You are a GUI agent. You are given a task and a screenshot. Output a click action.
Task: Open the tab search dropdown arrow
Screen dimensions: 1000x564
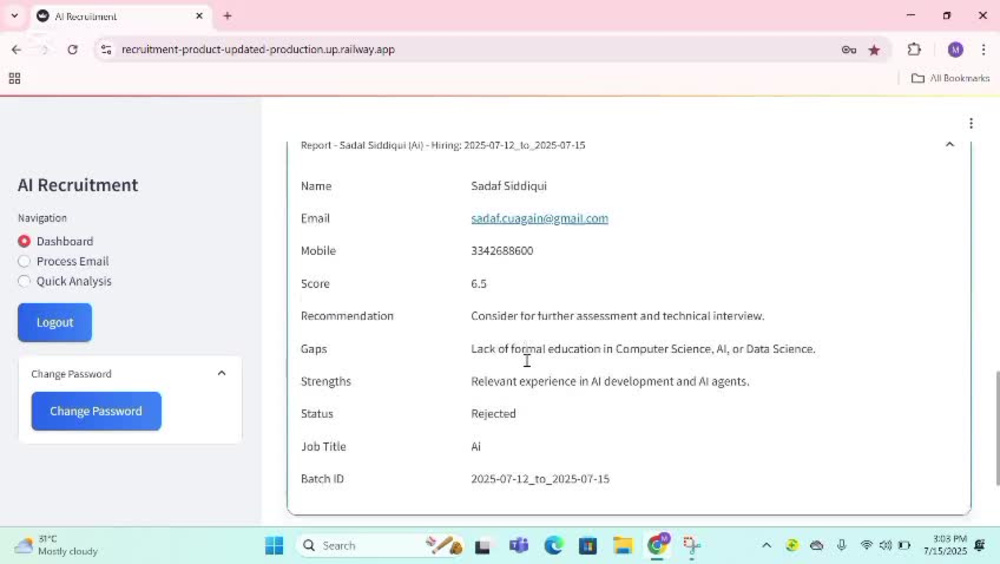15,16
